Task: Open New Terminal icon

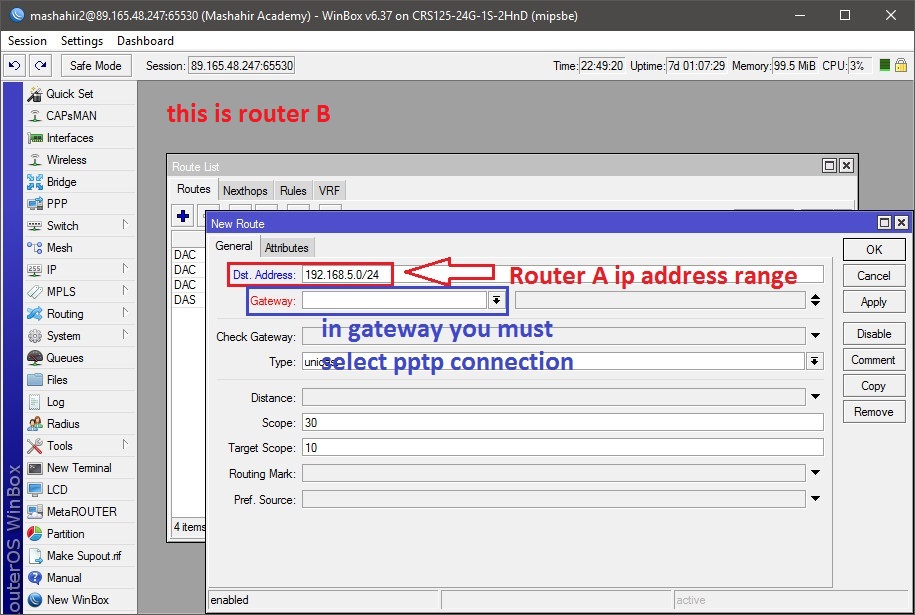Action: click(x=35, y=468)
